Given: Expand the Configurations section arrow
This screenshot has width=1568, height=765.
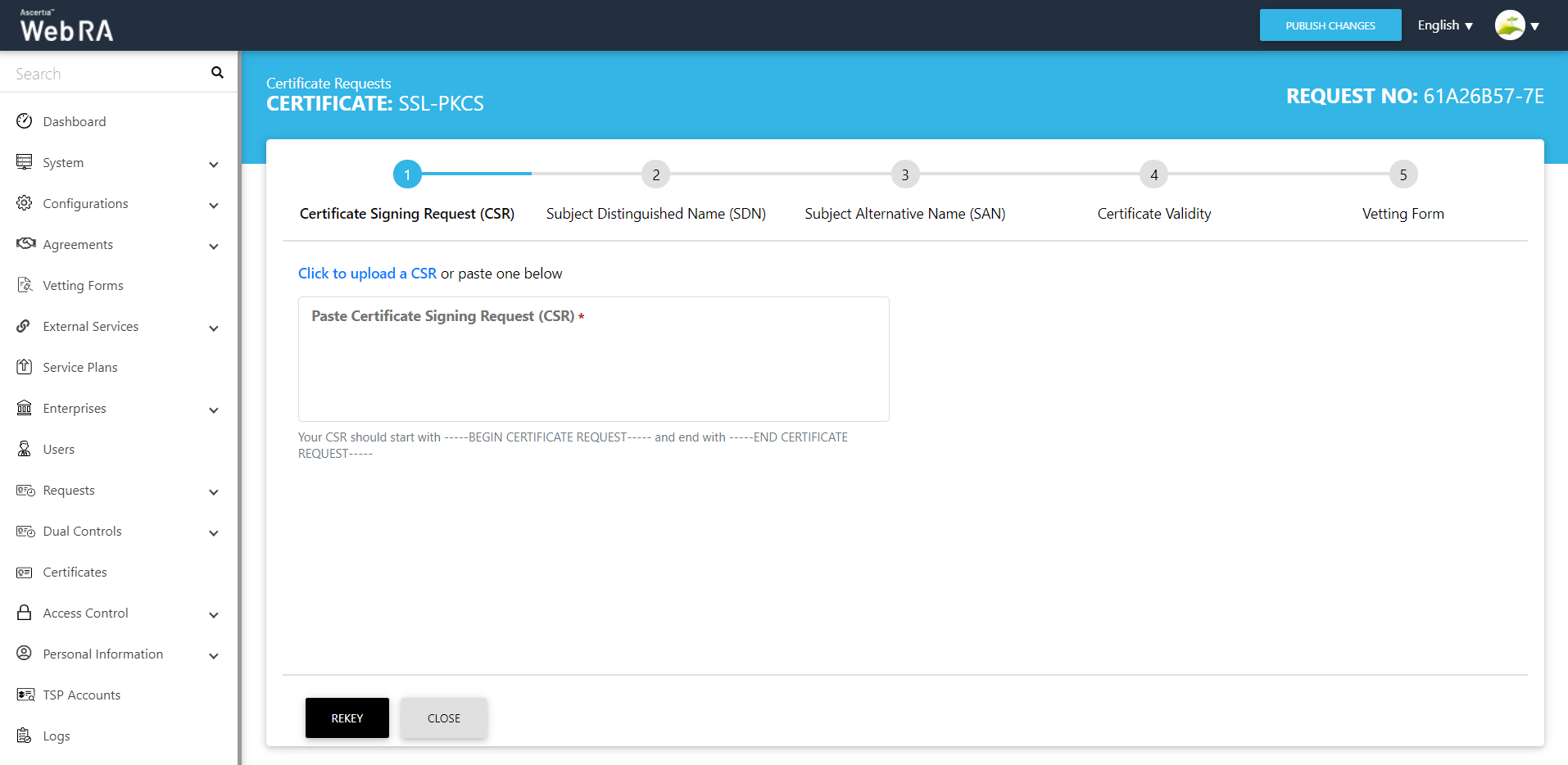Looking at the screenshot, I should tap(214, 205).
